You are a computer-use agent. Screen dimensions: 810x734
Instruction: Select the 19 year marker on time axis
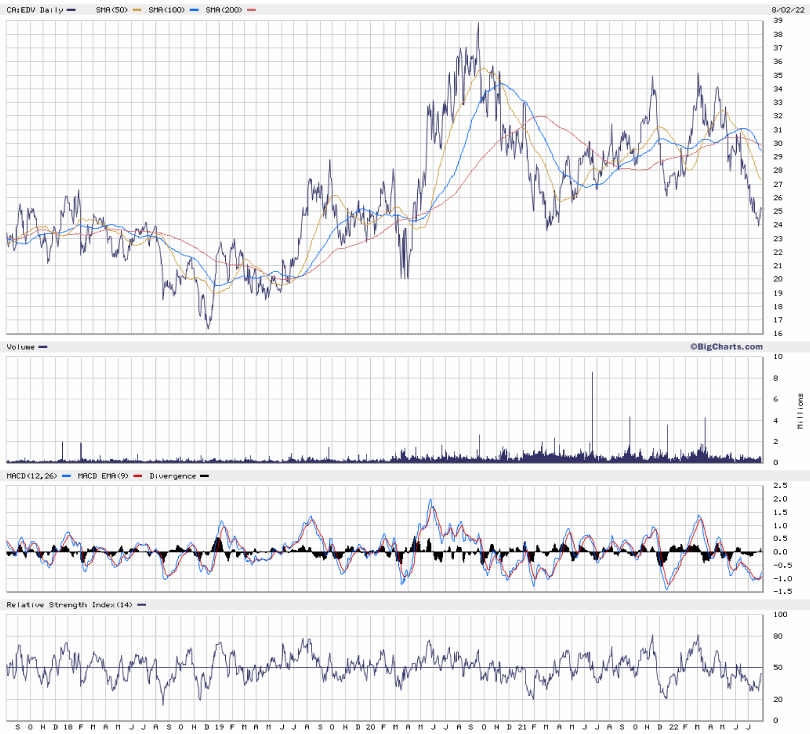click(218, 725)
